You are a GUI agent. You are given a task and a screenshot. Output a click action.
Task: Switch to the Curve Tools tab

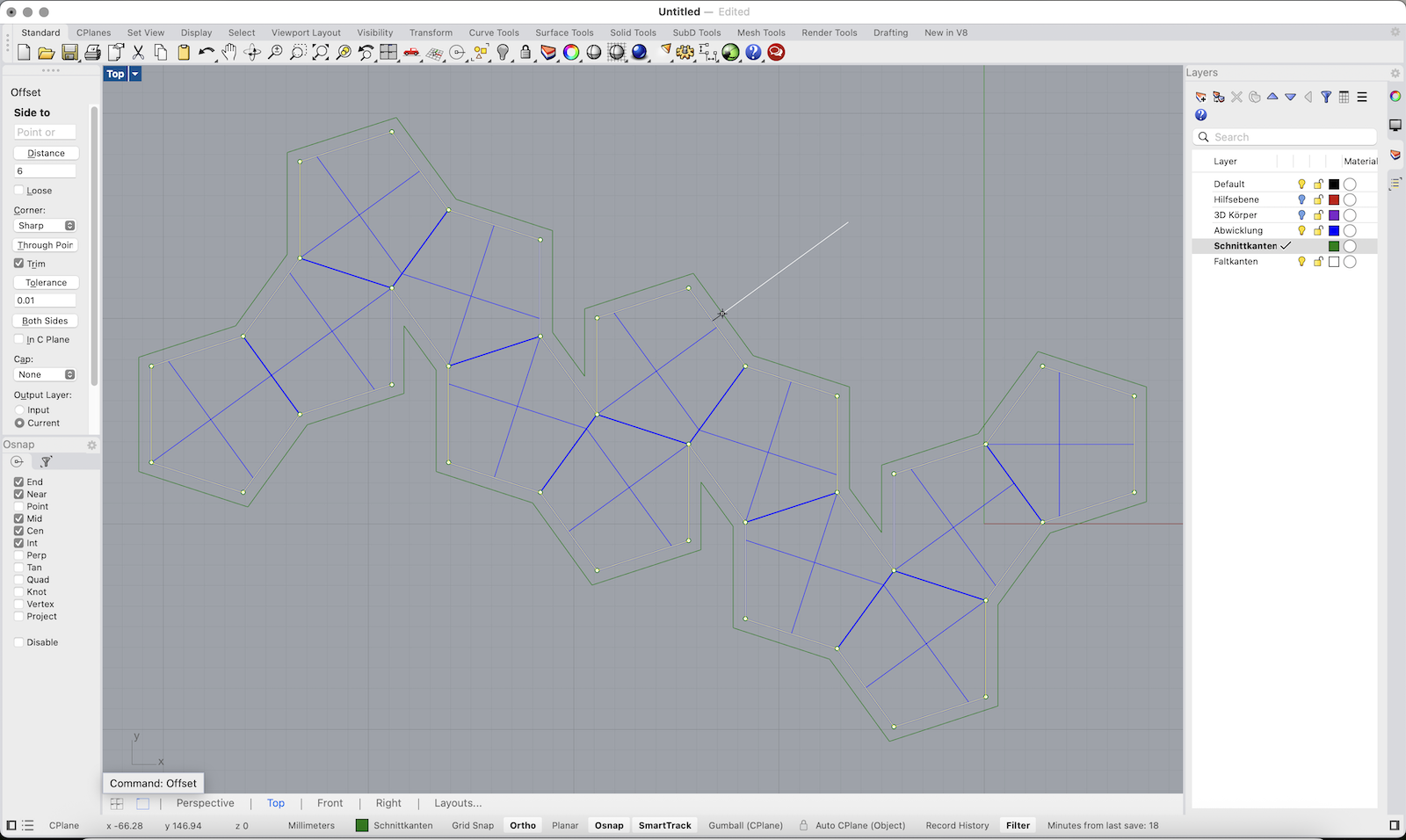coord(494,33)
